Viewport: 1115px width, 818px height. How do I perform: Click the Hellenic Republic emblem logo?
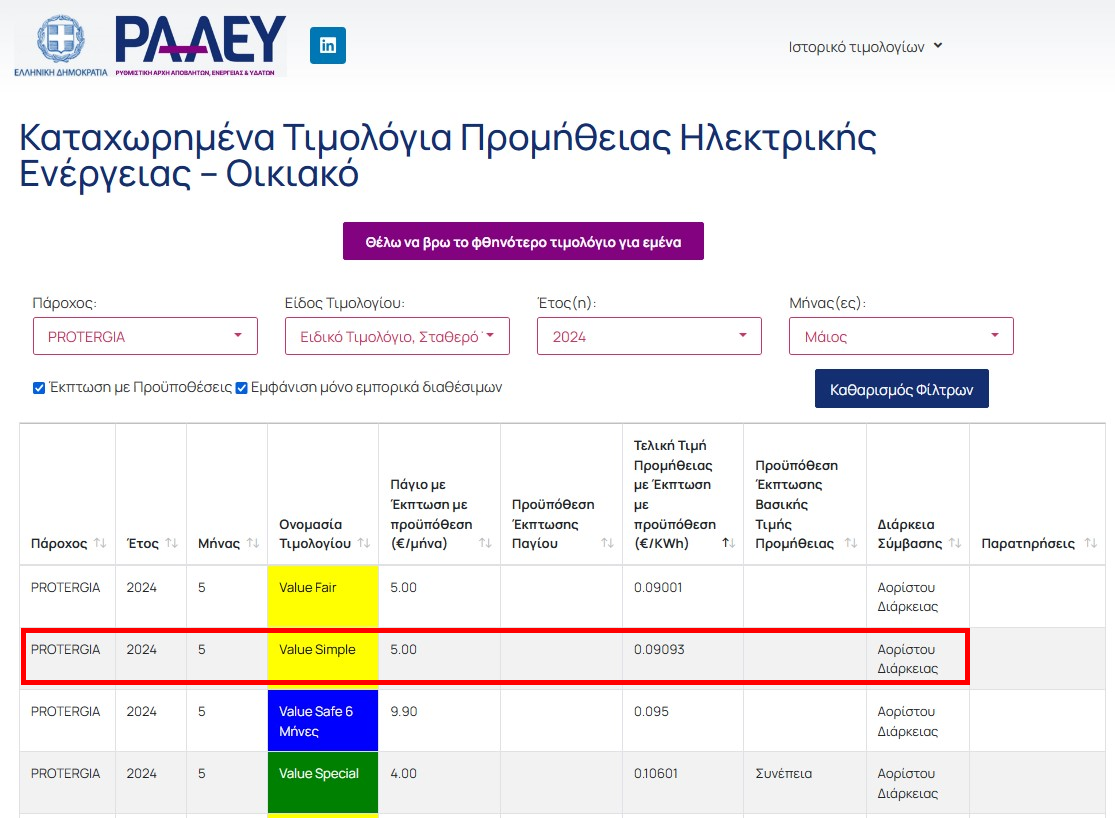[60, 45]
